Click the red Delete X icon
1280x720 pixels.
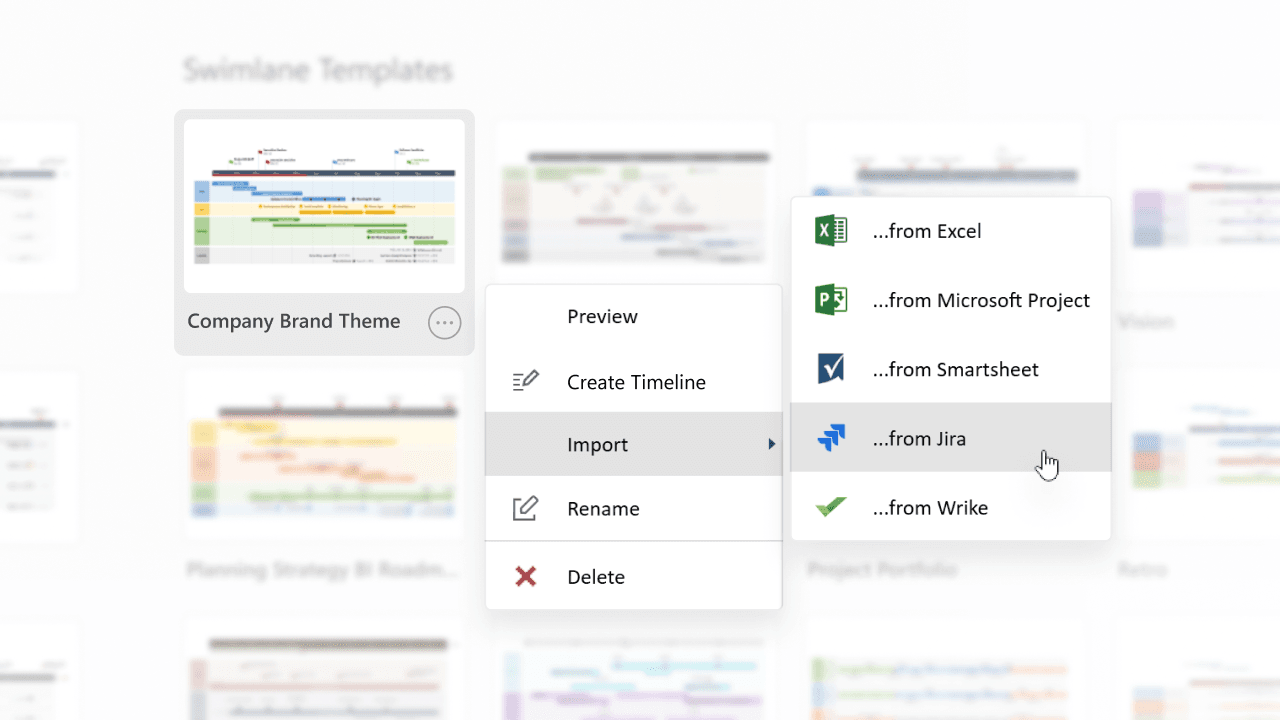pyautogui.click(x=525, y=576)
